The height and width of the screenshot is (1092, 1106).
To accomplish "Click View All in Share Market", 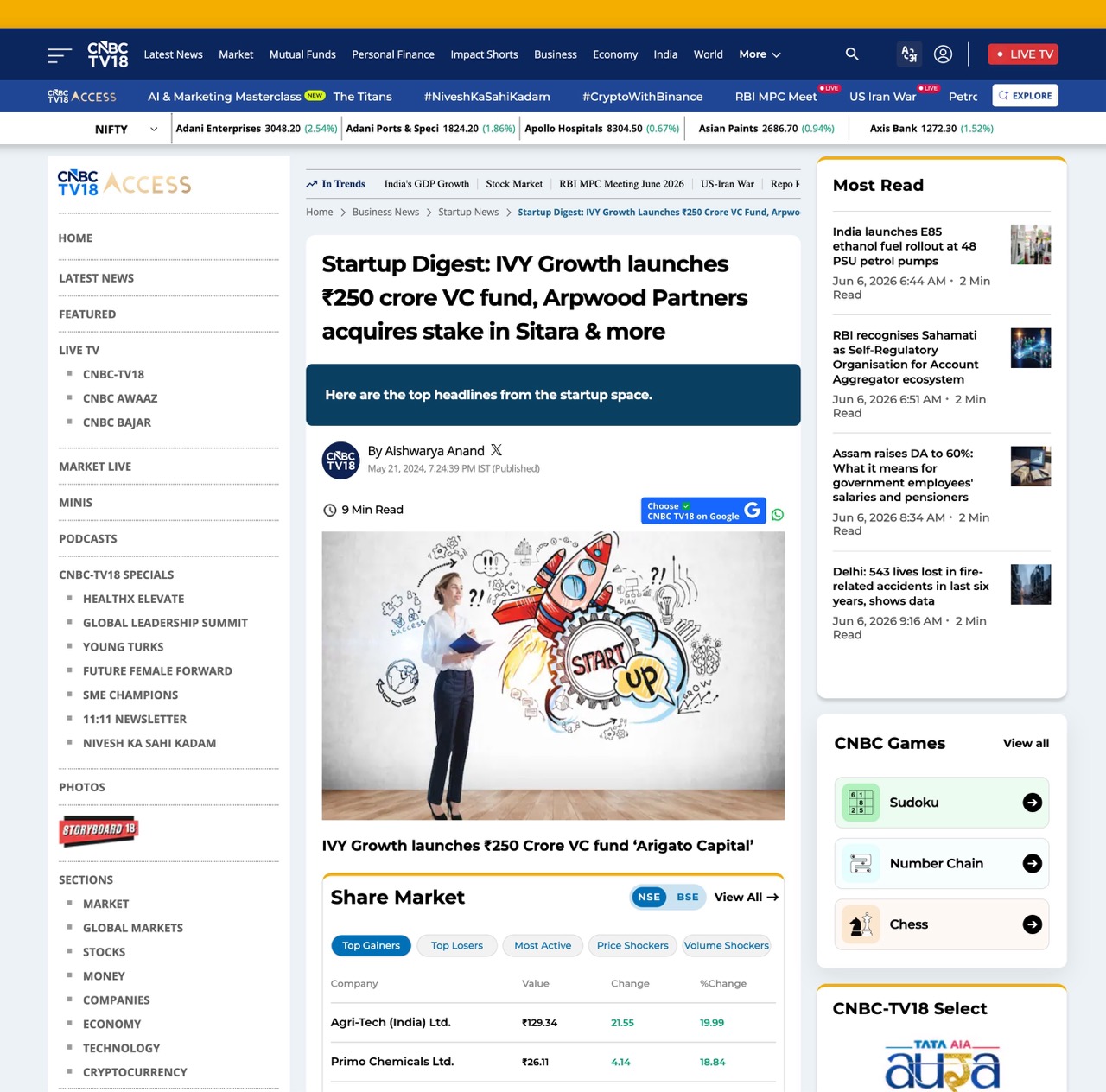I will pos(747,897).
